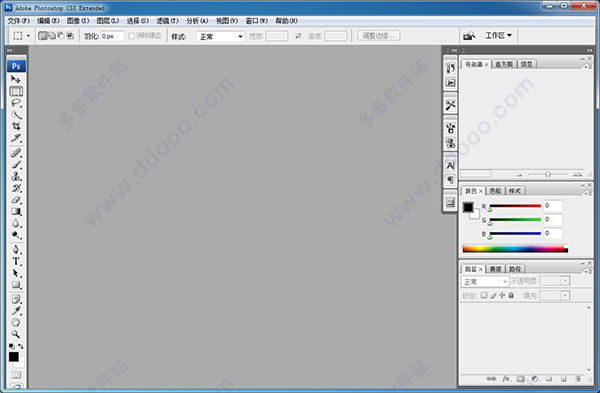Select the Rectangle shape tool
This screenshot has width=600, height=393.
(x=16, y=285)
